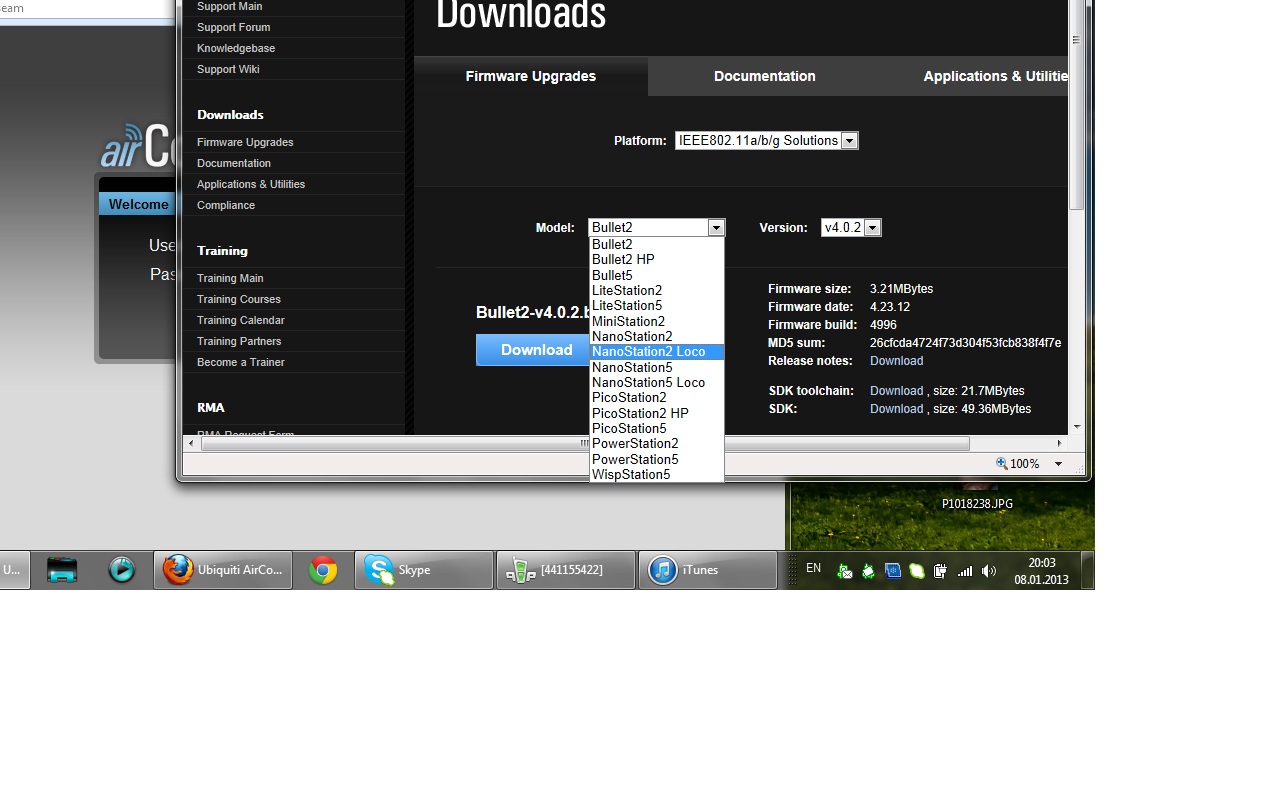The image size is (1280, 800).
Task: Pick PicoStation2 HP from the model list
Action: point(656,413)
